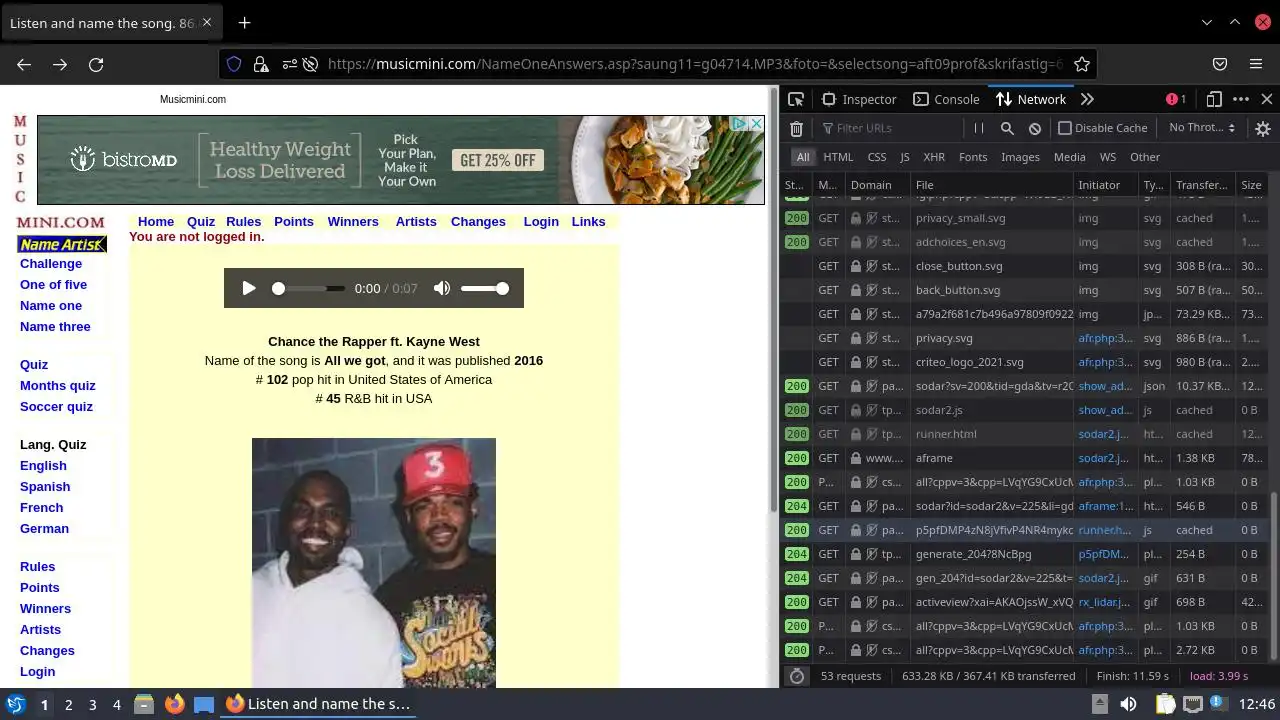This screenshot has height=720, width=1280.
Task: Open the AdChoices icon on the ad
Action: [739, 123]
